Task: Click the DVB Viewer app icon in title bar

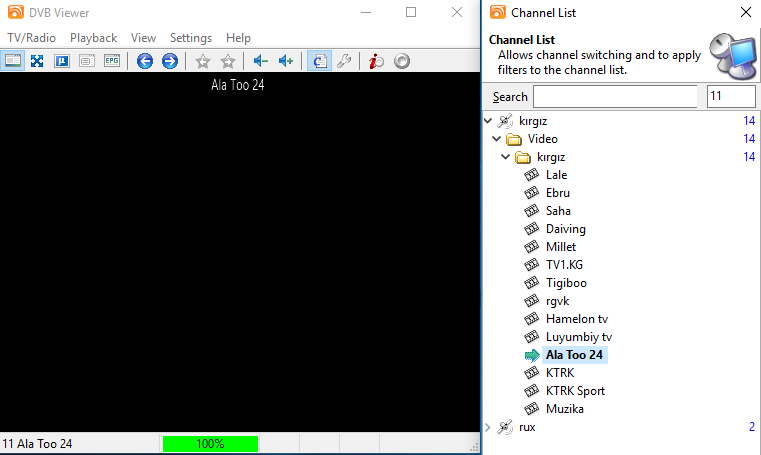Action: (16, 12)
